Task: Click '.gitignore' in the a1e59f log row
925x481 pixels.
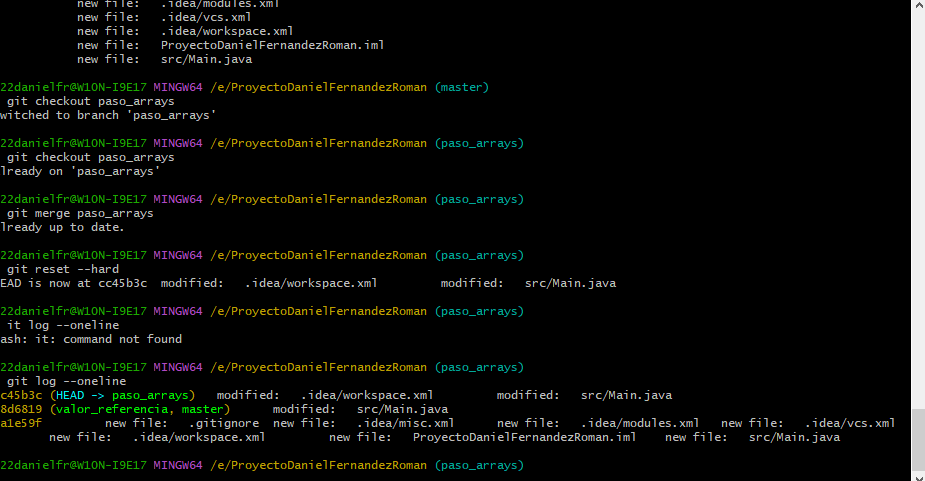Action: [x=224, y=424]
